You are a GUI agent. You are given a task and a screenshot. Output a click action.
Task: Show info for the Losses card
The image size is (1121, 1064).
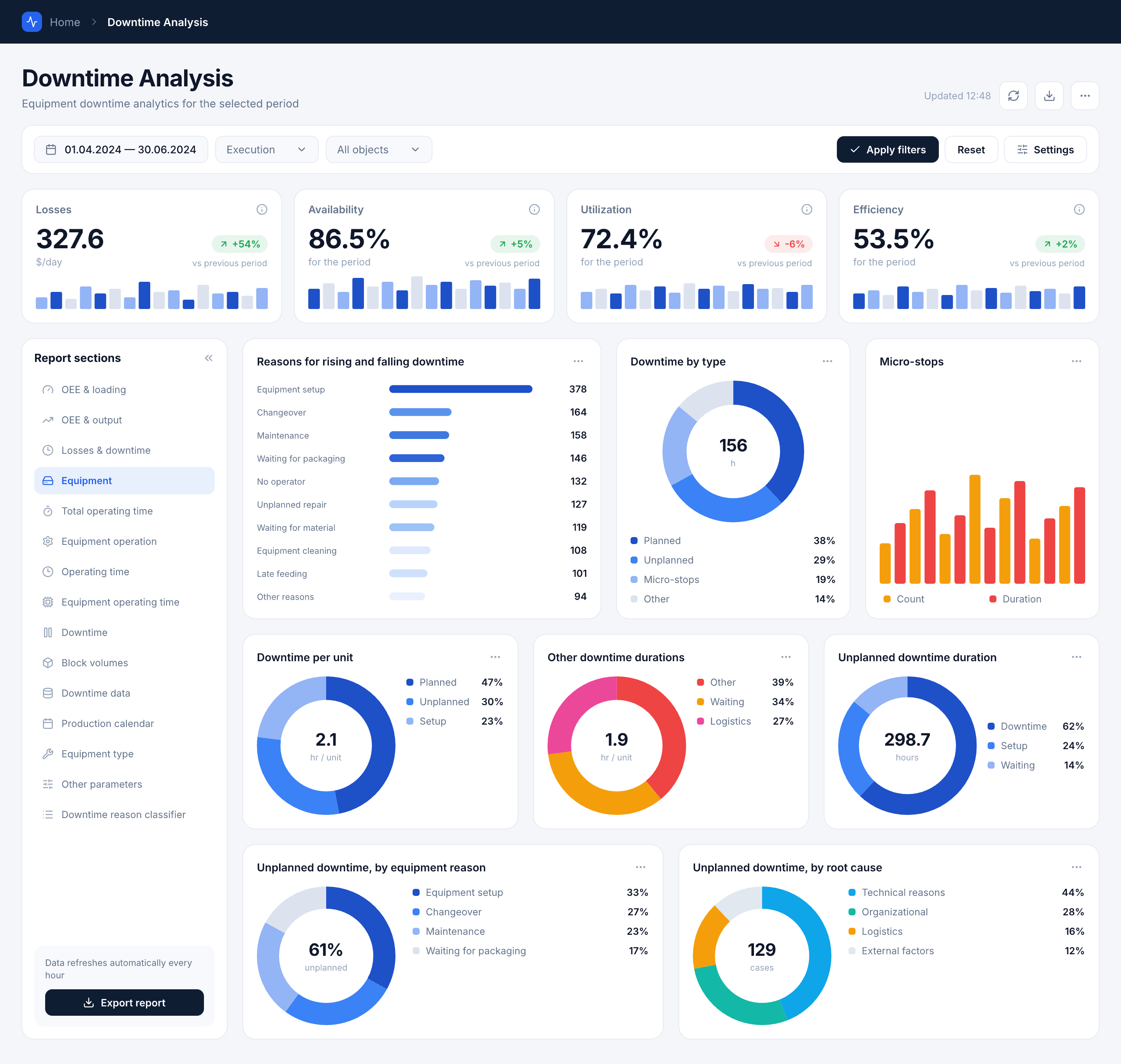(262, 209)
